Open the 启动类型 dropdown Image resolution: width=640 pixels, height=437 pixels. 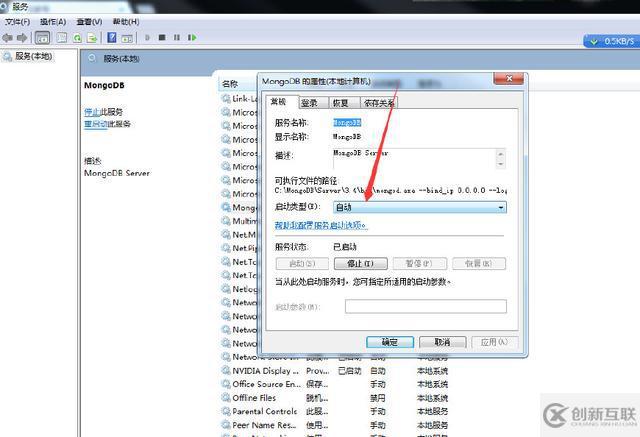420,207
